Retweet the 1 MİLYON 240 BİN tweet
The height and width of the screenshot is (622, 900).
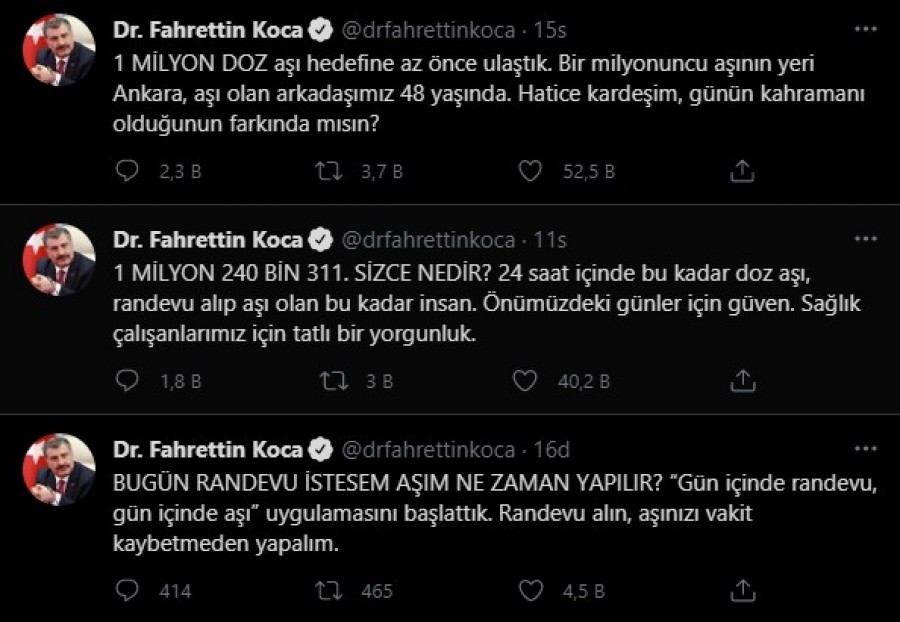click(x=328, y=381)
